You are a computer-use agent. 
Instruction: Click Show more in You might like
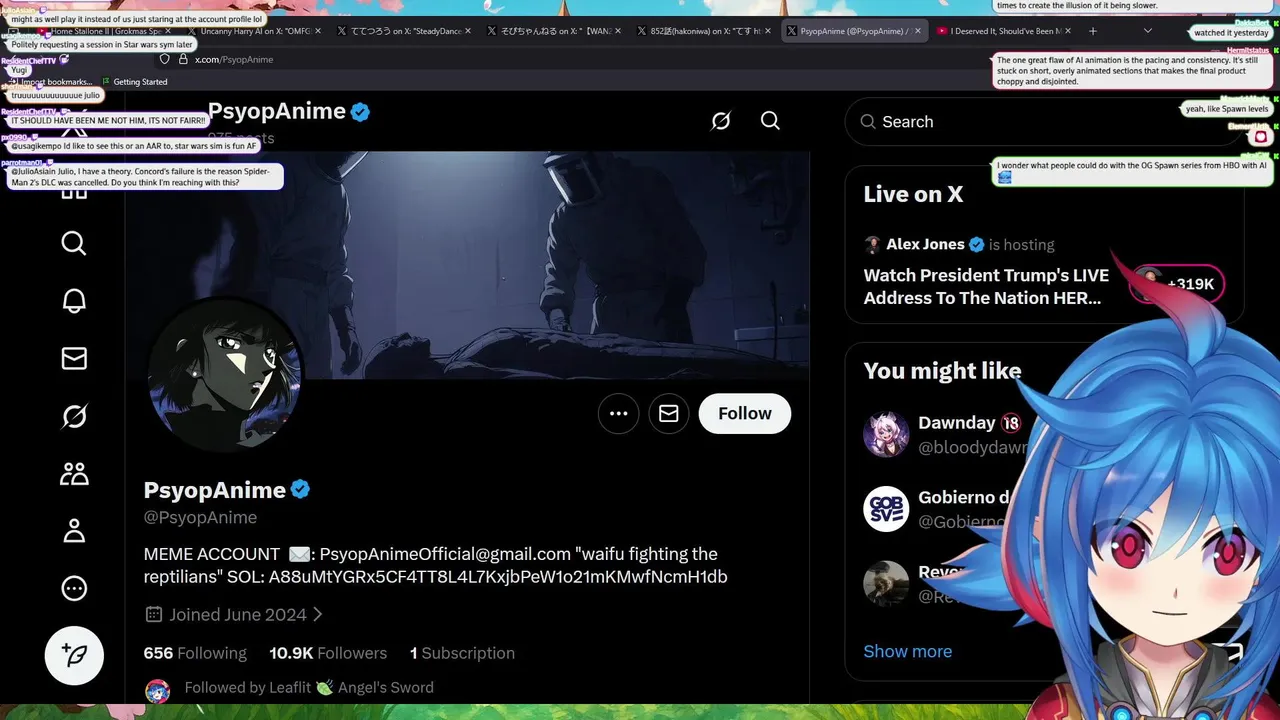coord(908,651)
